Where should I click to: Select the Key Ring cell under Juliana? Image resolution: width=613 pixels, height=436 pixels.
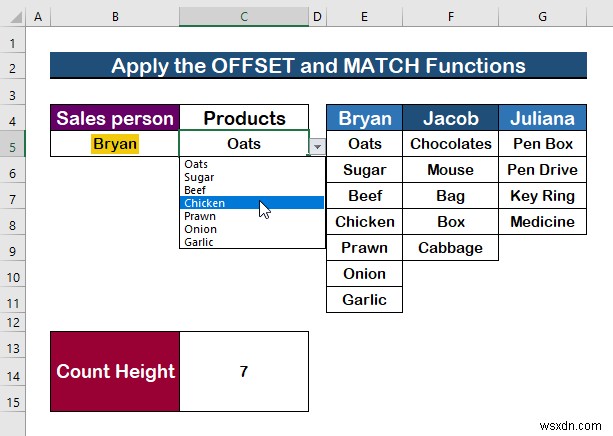(543, 196)
